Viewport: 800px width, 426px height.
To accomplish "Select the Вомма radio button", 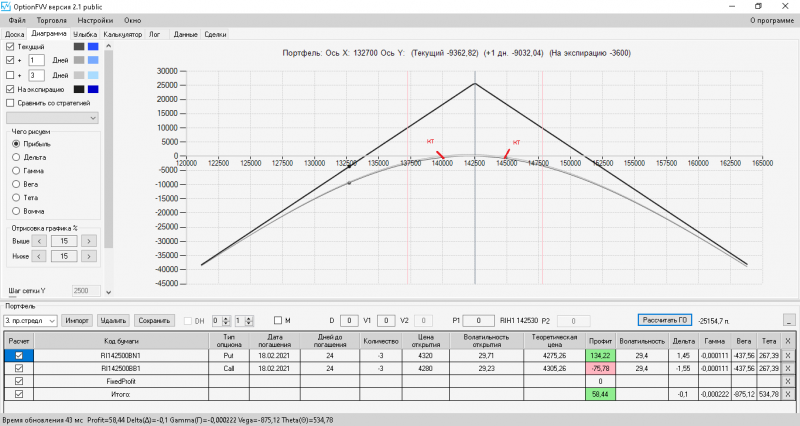I will [16, 211].
